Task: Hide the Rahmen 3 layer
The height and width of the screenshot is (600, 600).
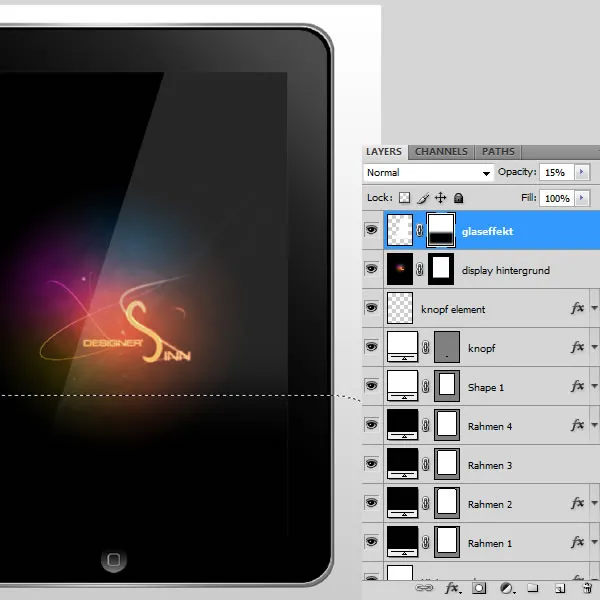Action: point(371,464)
